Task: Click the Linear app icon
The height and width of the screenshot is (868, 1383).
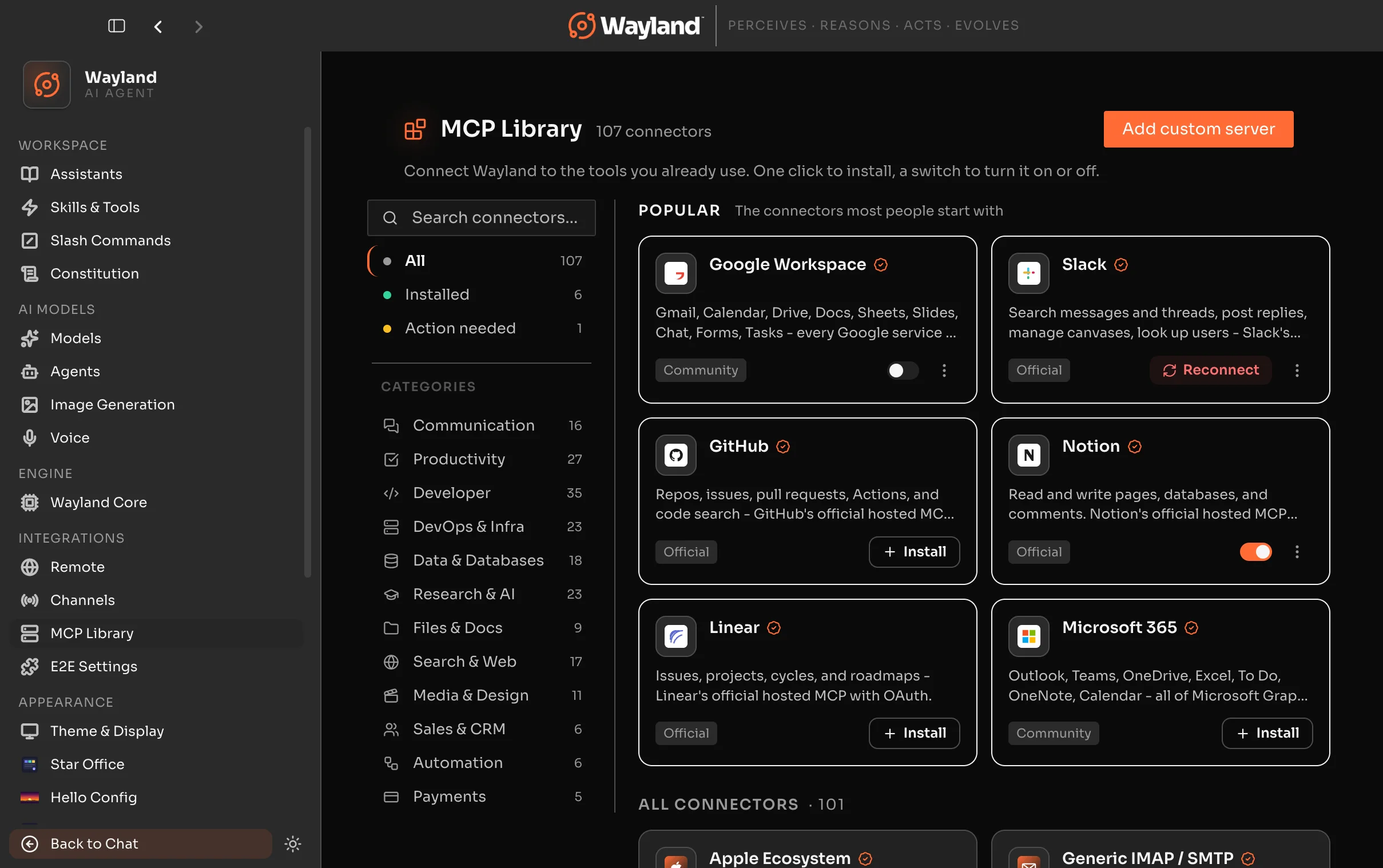Action: tap(675, 636)
